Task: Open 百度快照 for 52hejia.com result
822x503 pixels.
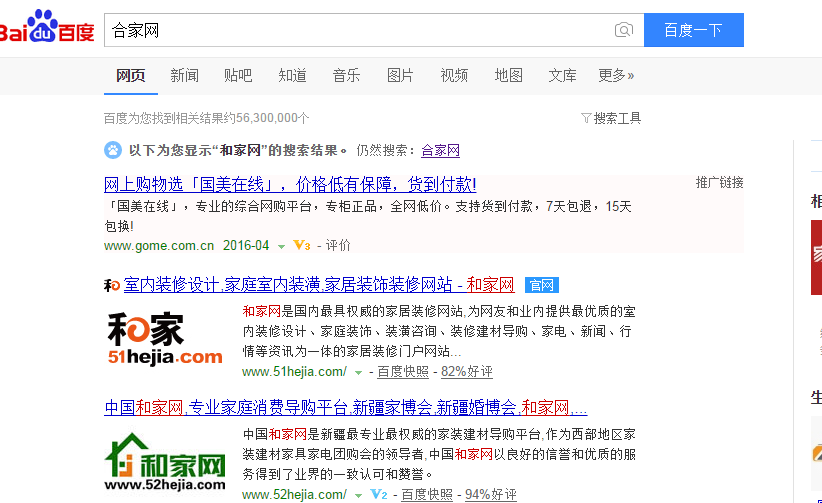Action: point(427,495)
